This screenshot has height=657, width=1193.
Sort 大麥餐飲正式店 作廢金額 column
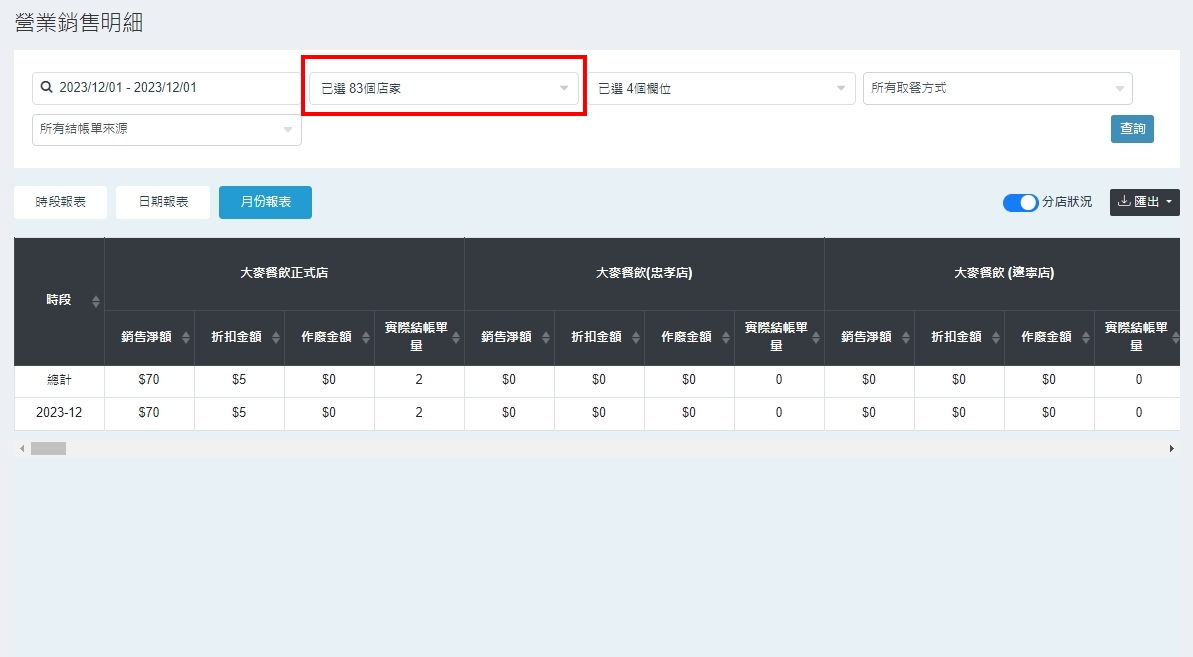pos(365,338)
